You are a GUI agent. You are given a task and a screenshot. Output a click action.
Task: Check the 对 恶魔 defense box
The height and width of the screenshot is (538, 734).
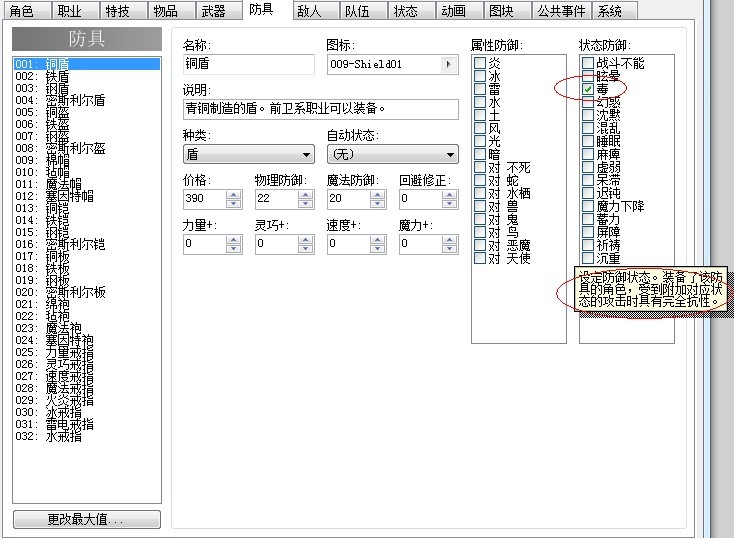point(480,245)
